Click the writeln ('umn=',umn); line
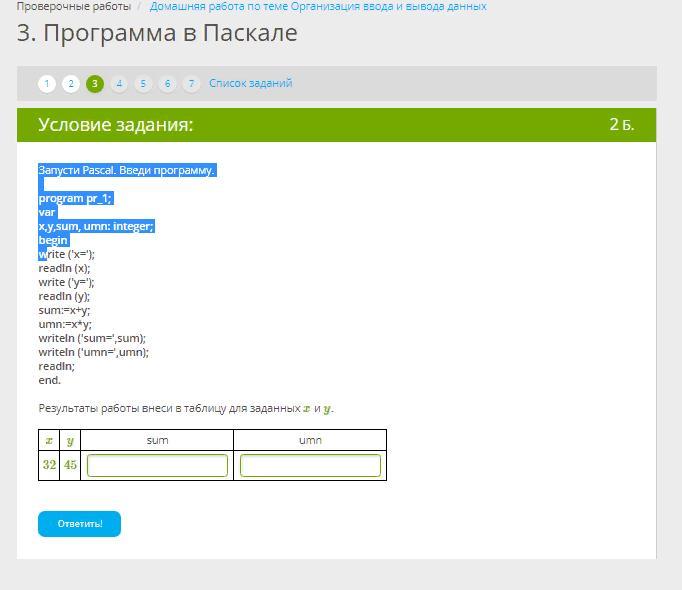This screenshot has width=682, height=590. coord(94,352)
